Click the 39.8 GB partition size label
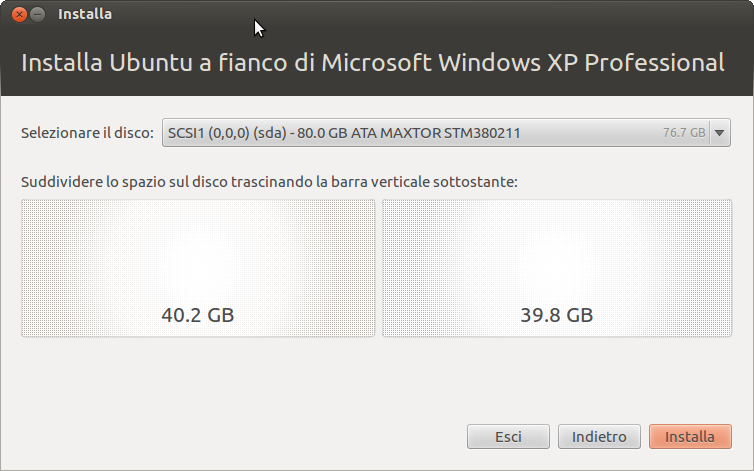This screenshot has width=754, height=471. click(556, 315)
